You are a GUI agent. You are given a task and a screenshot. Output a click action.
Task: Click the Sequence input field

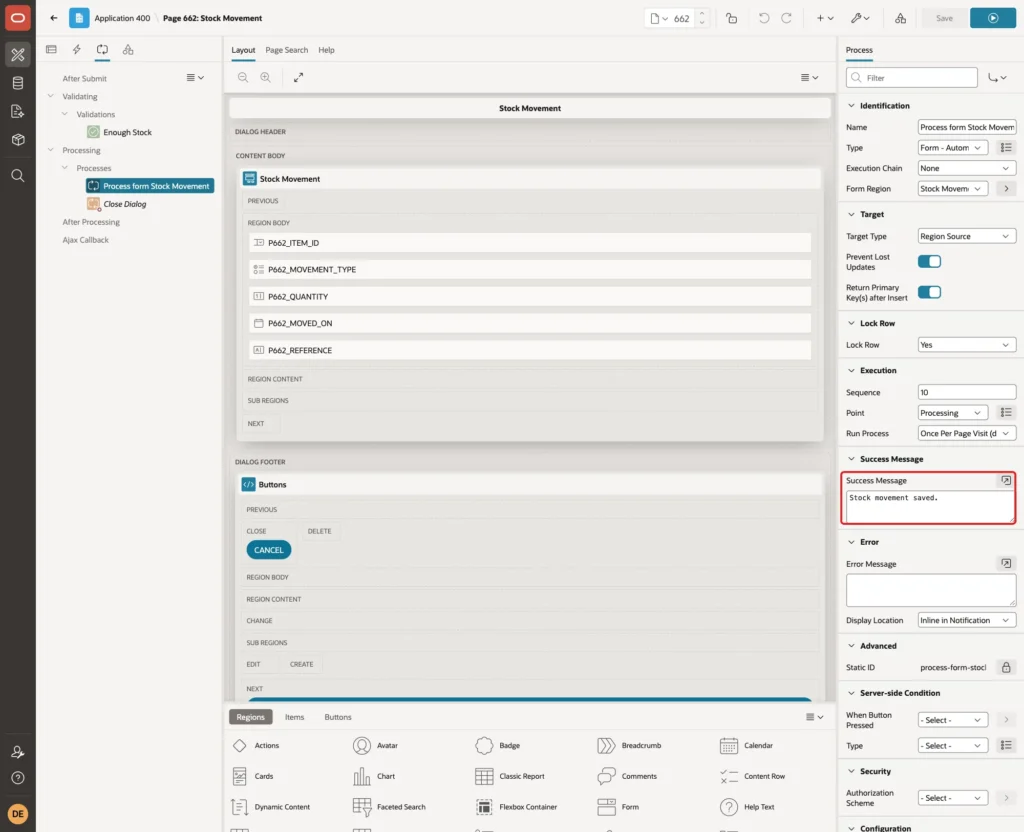(967, 392)
